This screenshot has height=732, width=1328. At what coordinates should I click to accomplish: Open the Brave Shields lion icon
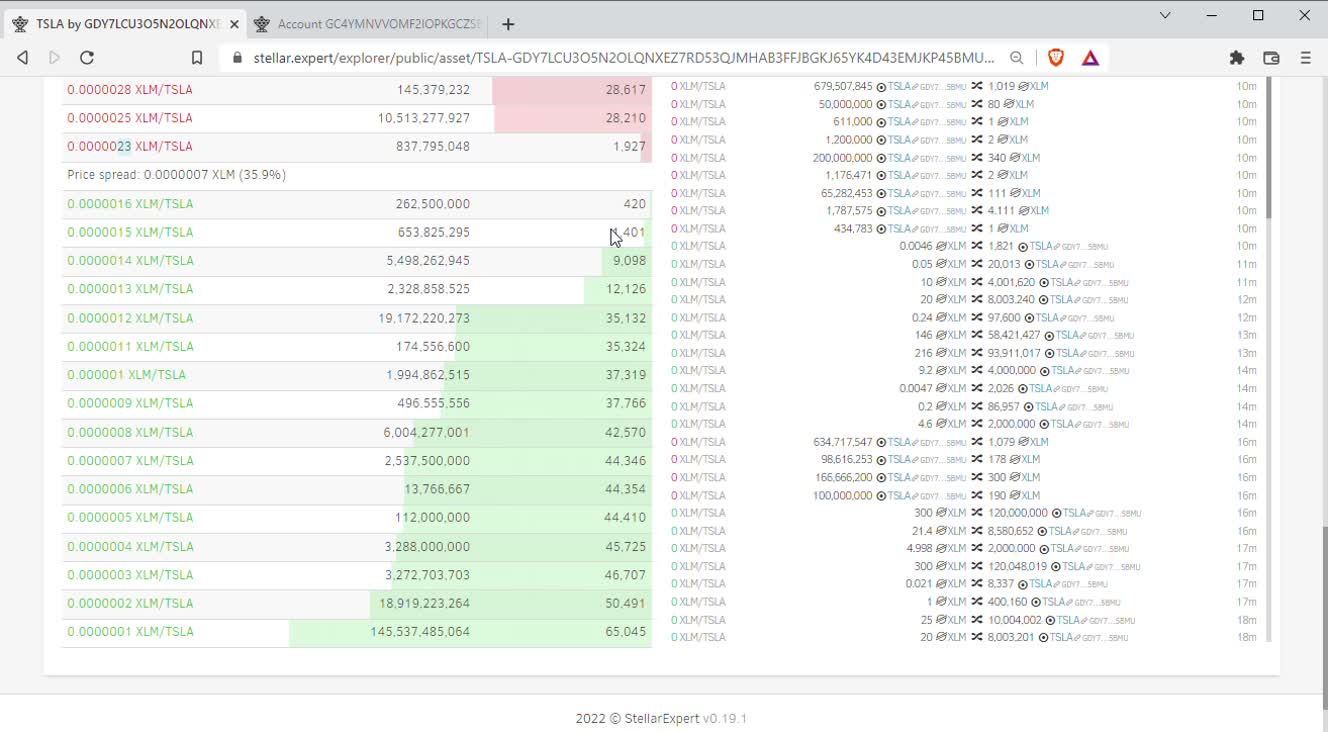1056,58
